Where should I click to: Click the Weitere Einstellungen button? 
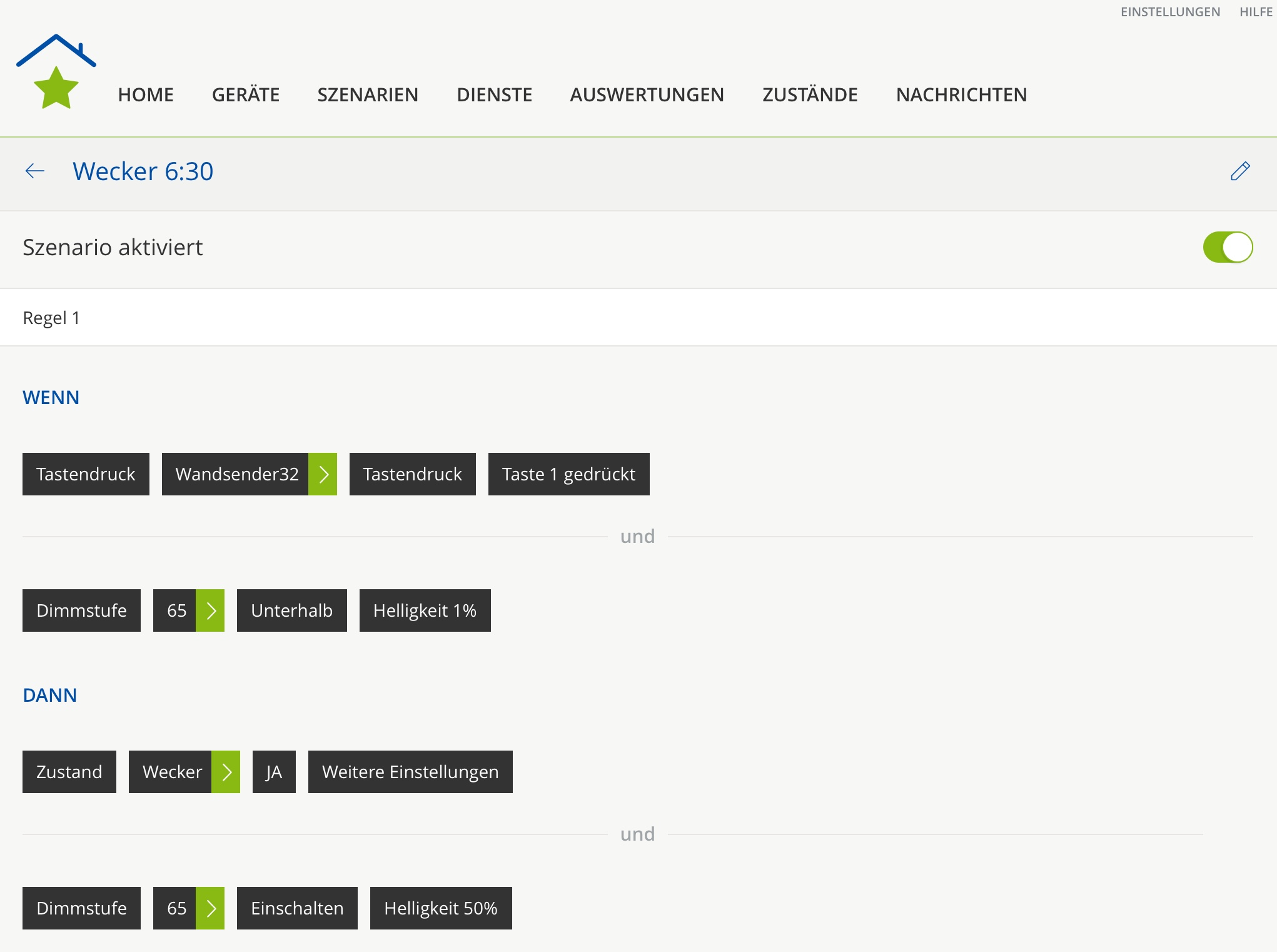coord(410,772)
